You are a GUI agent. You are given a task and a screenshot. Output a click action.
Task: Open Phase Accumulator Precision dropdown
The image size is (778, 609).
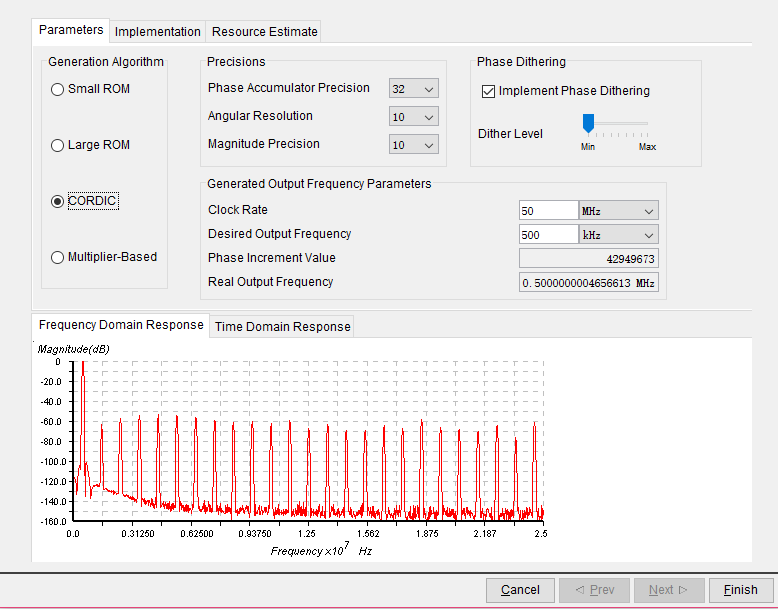pyautogui.click(x=414, y=89)
